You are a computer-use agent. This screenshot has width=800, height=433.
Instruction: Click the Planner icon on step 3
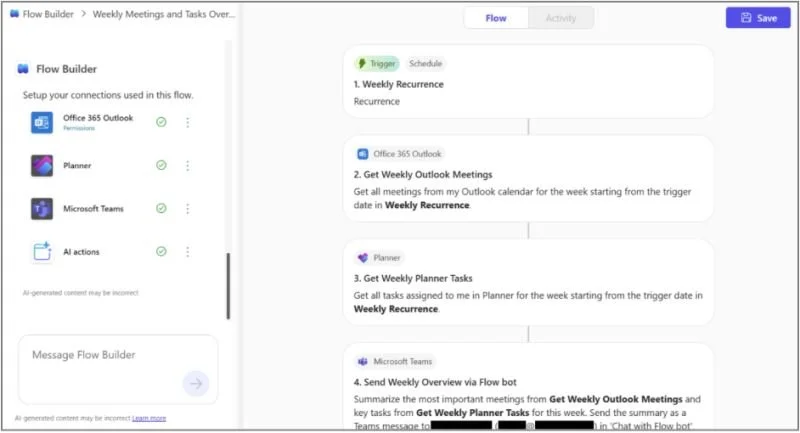tap(363, 258)
